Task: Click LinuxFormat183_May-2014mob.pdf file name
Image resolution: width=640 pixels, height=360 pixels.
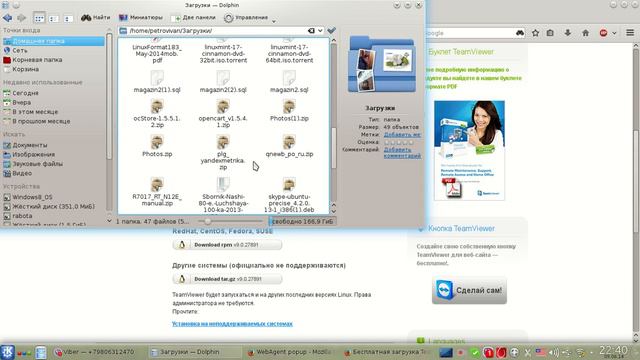Action: pyautogui.click(x=157, y=53)
